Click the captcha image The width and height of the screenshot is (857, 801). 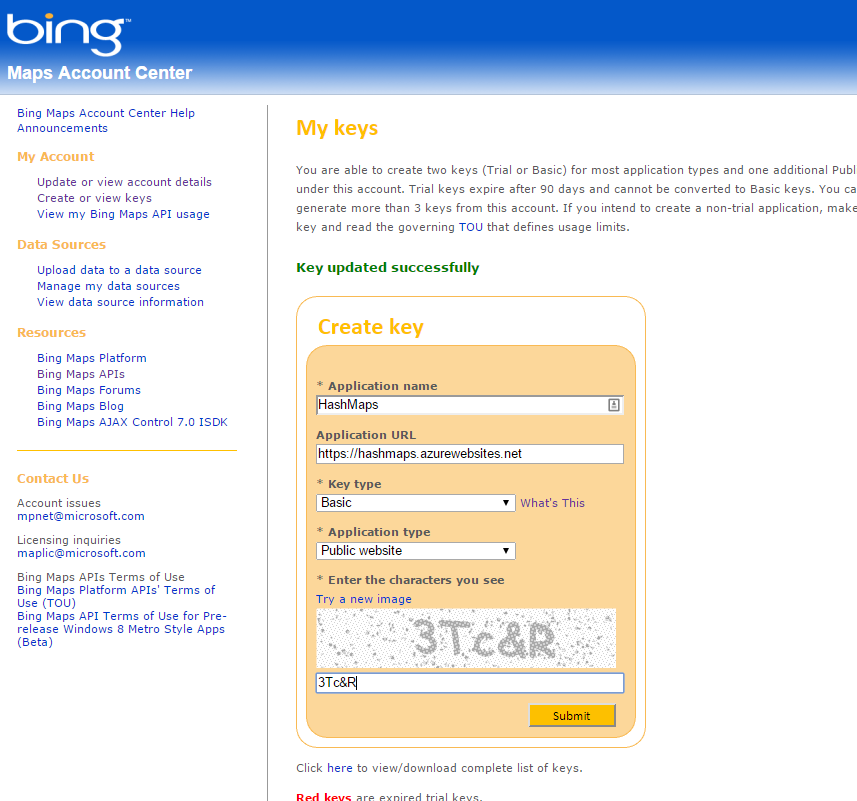(466, 638)
